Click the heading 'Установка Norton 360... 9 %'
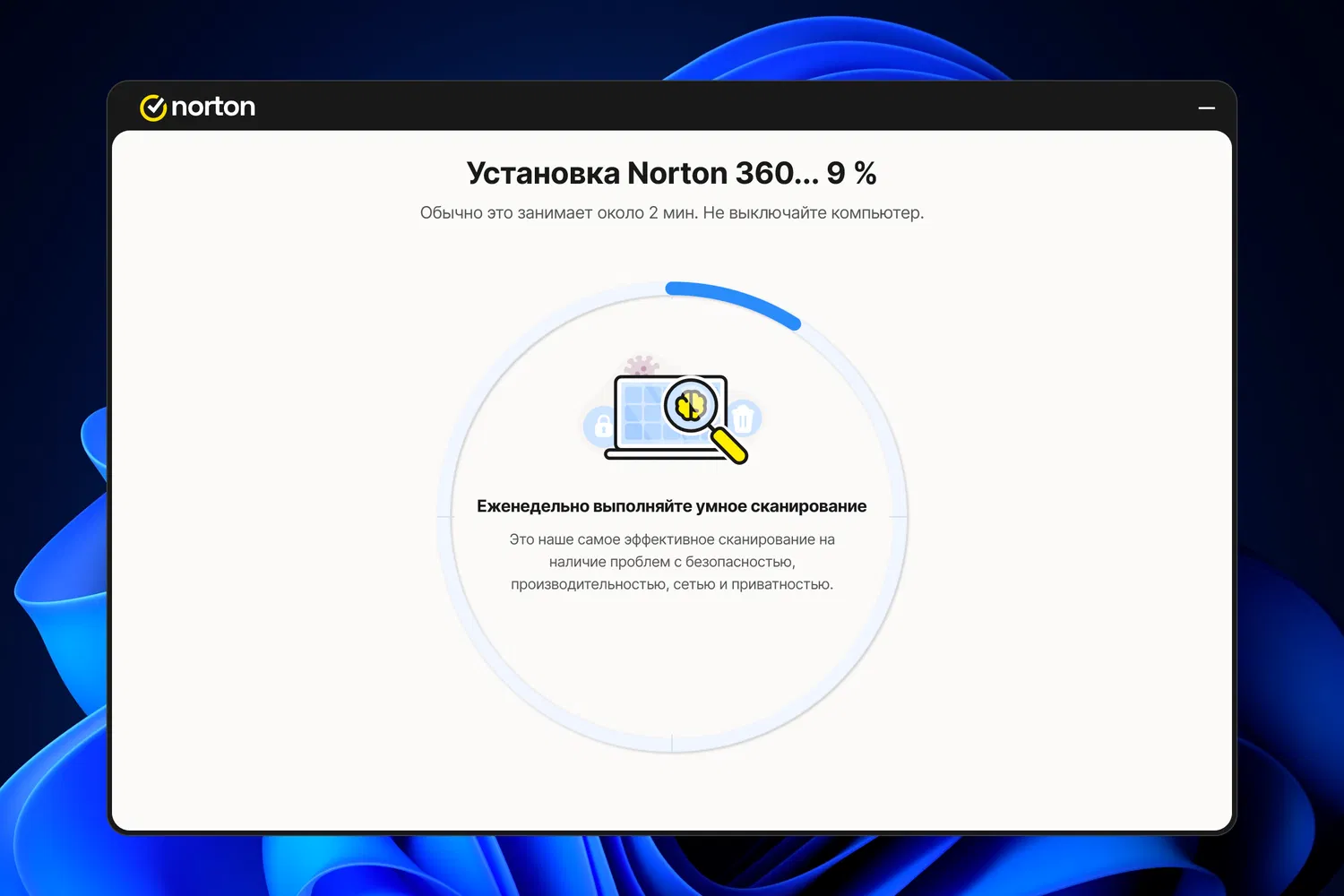This screenshot has width=1344, height=896. pyautogui.click(x=672, y=173)
